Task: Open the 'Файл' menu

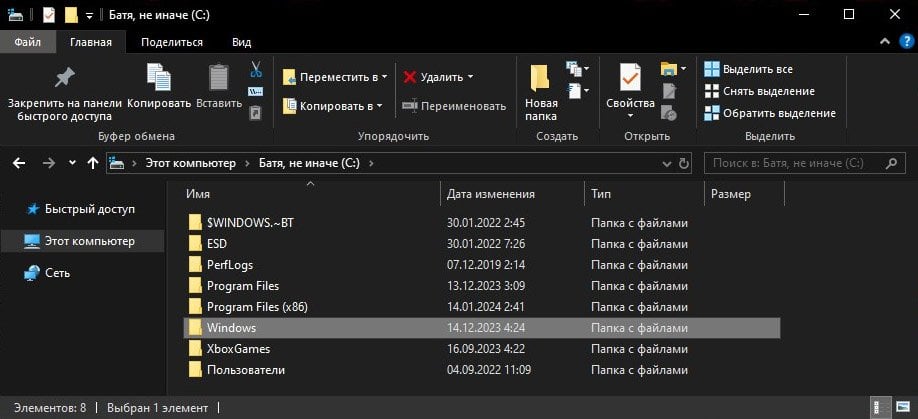Action: [x=28, y=42]
